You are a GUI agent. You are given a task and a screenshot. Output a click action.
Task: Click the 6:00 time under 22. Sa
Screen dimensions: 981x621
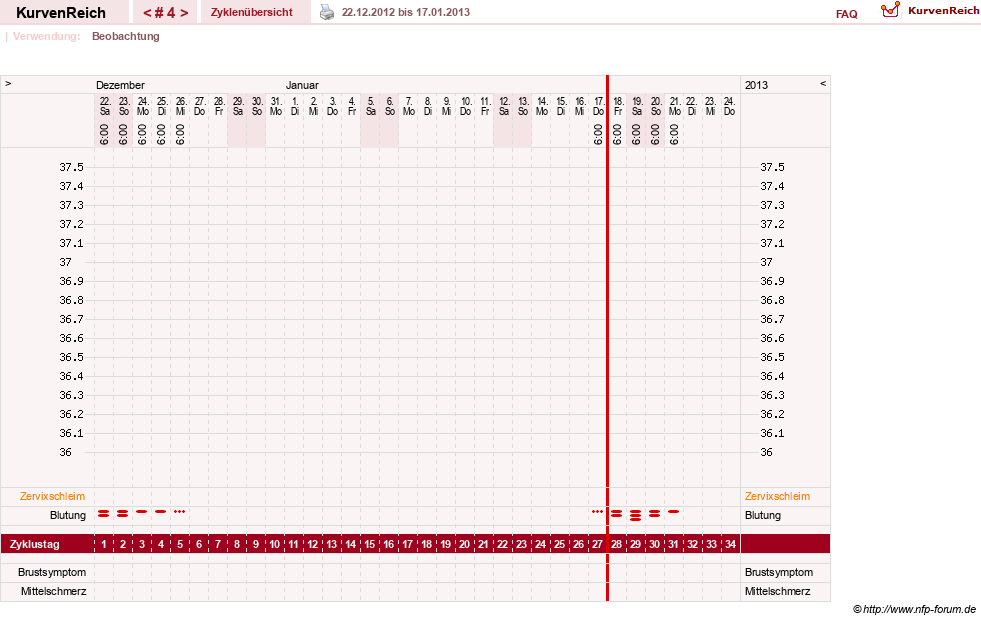click(x=104, y=134)
